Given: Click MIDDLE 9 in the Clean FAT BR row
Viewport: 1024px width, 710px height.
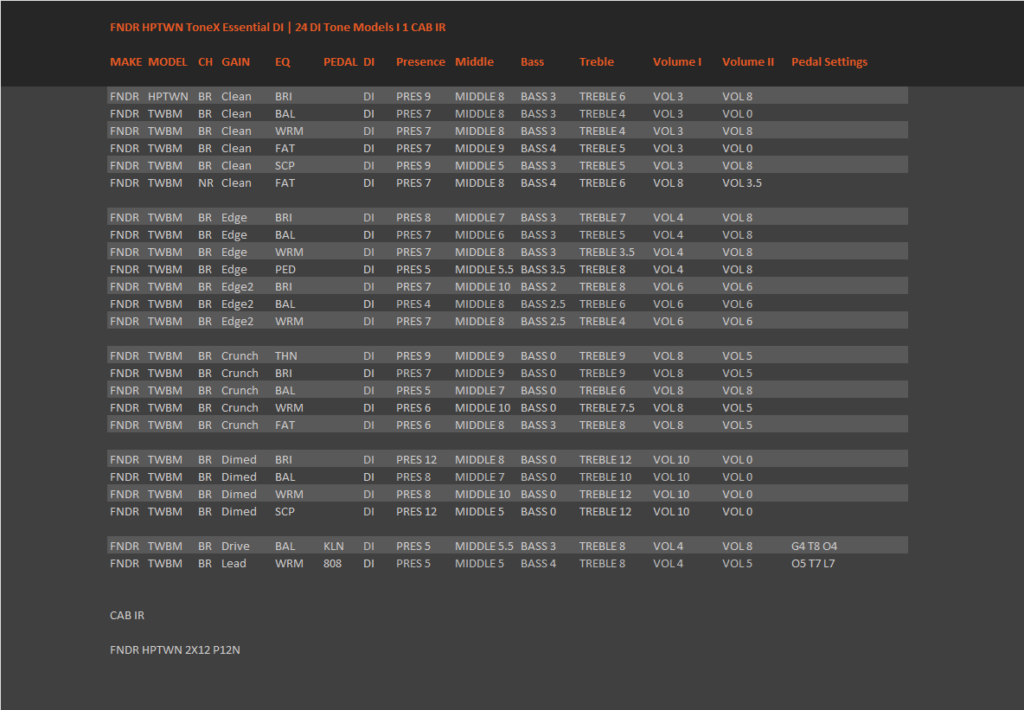Looking at the screenshot, I should click(479, 149).
